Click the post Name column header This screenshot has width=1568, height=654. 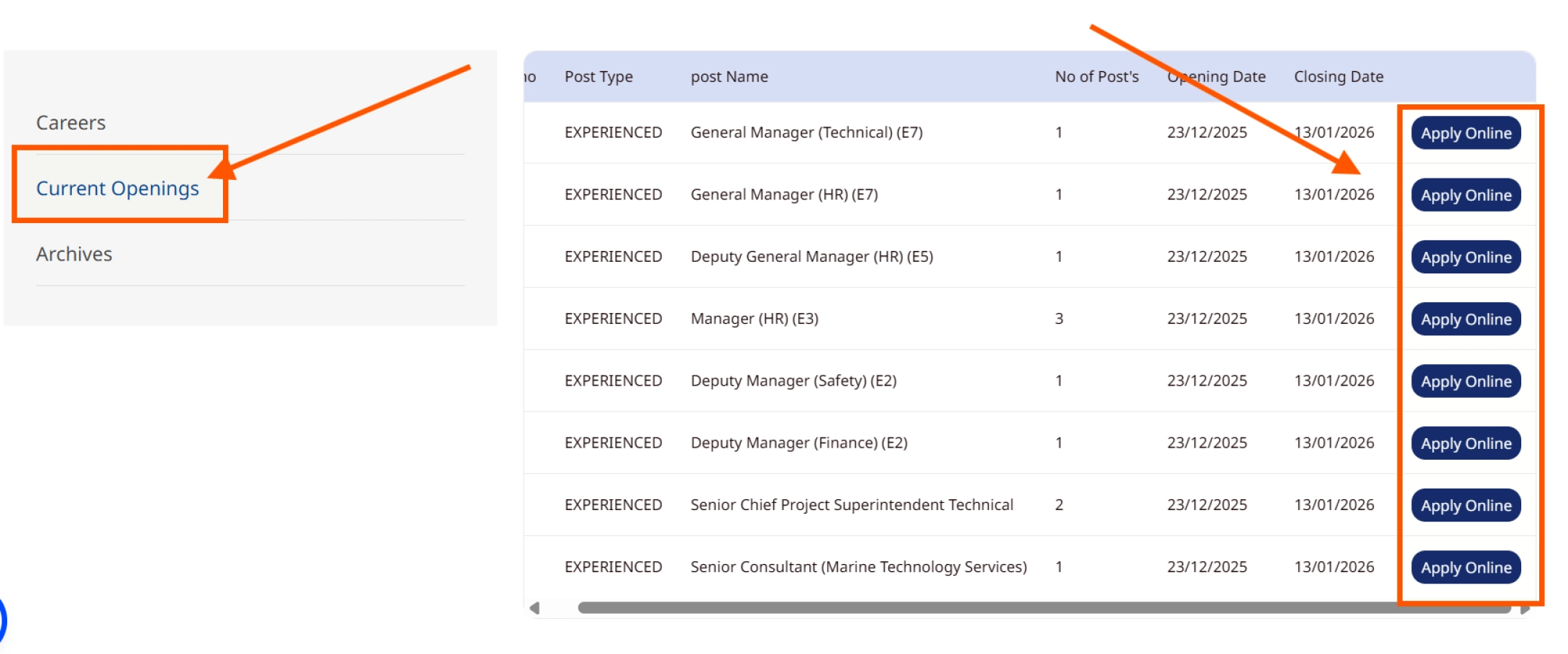pos(729,77)
